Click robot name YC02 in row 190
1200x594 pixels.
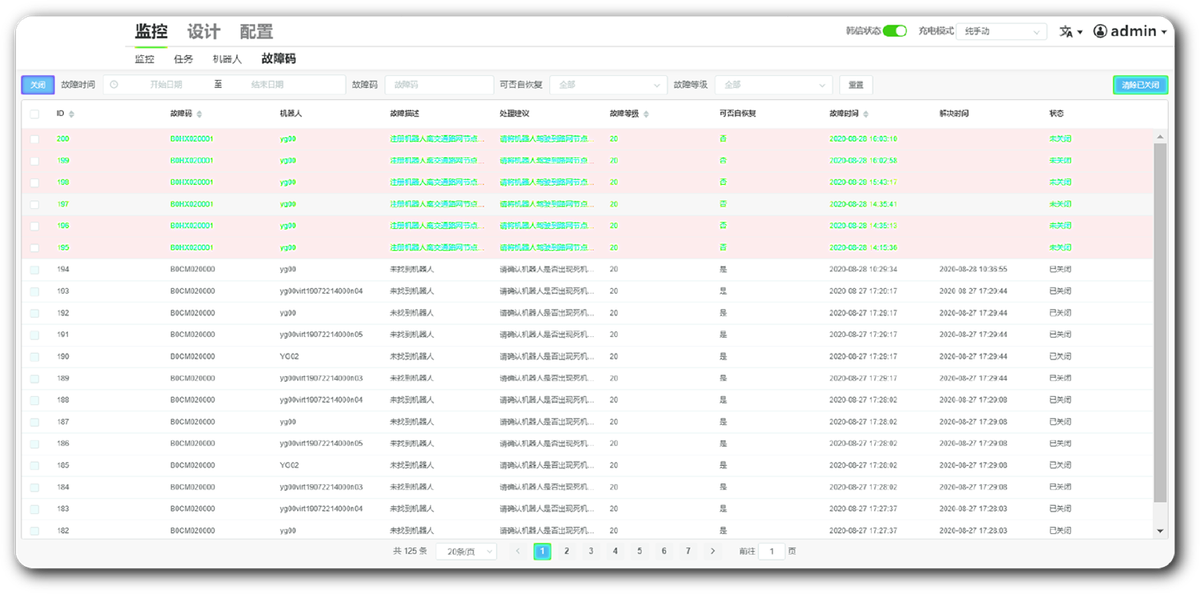[289, 356]
